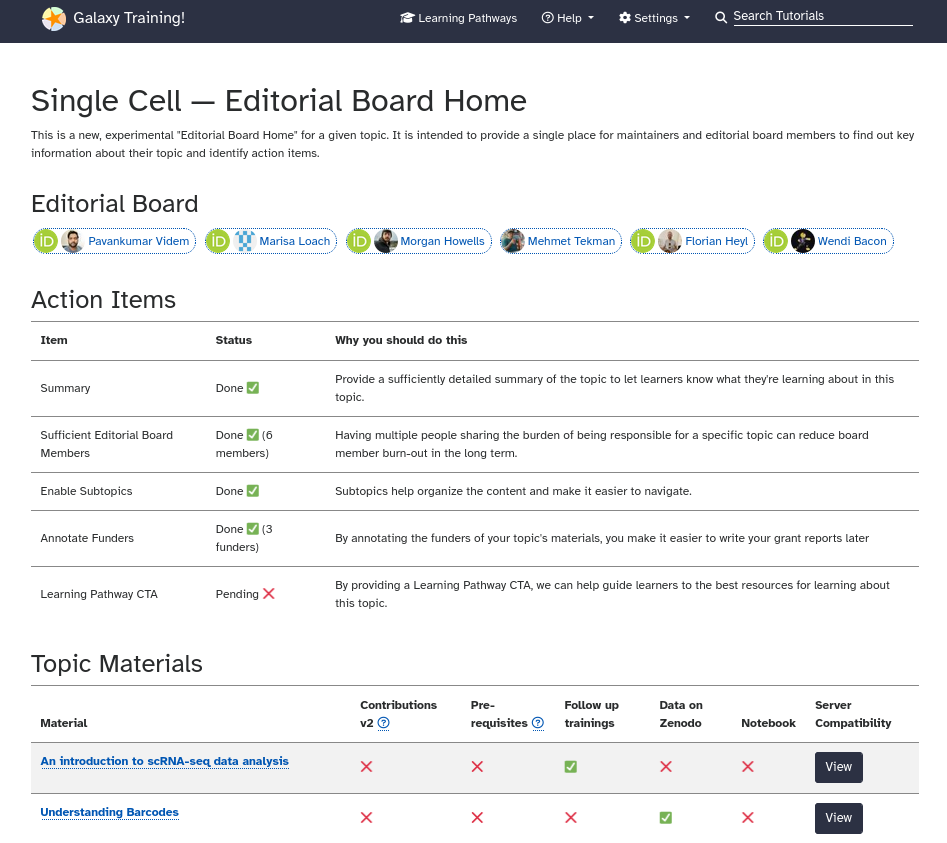Click the red X next to Pending
This screenshot has width=947, height=843.
click(269, 594)
